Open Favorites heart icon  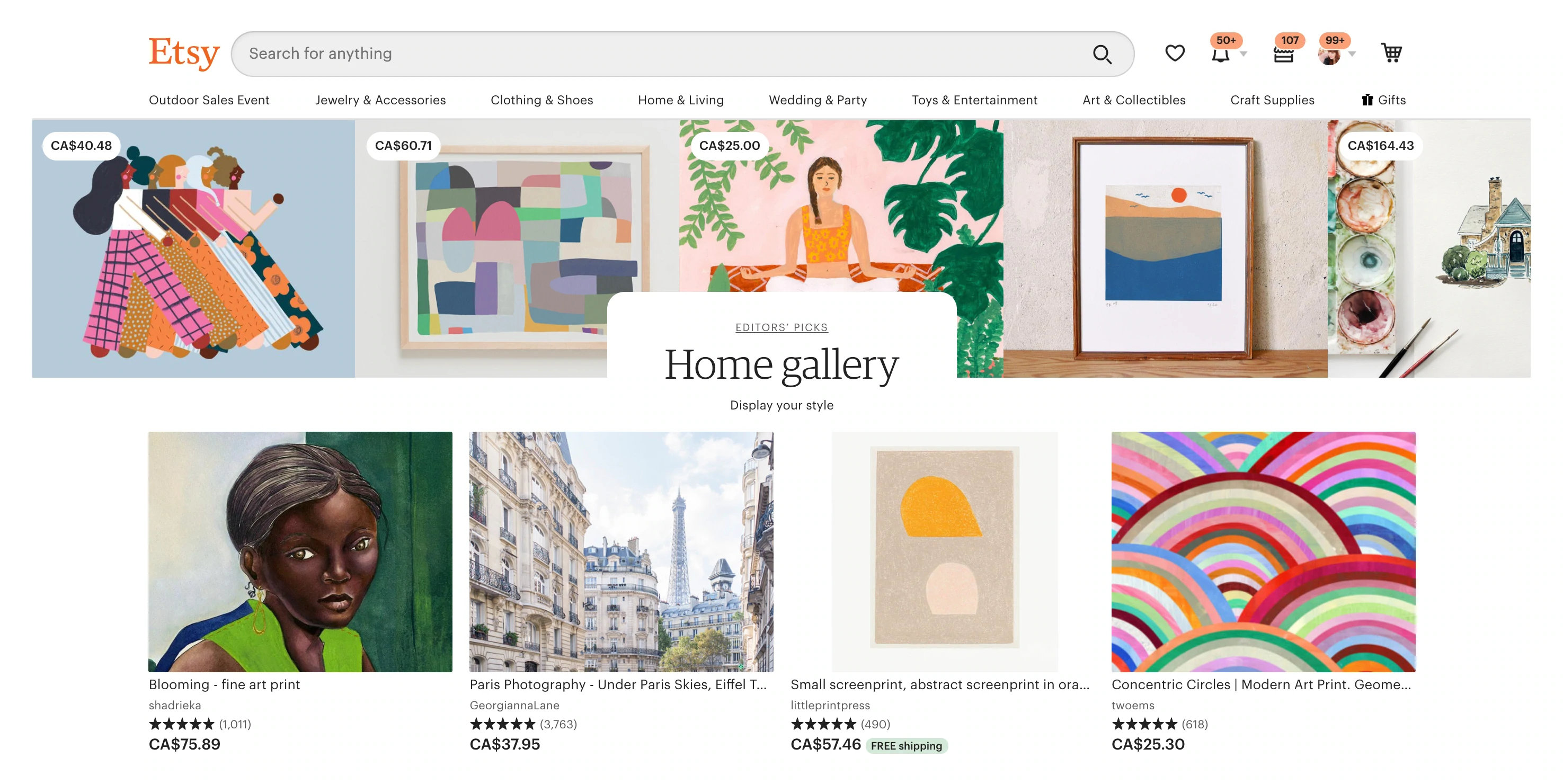coord(1174,54)
